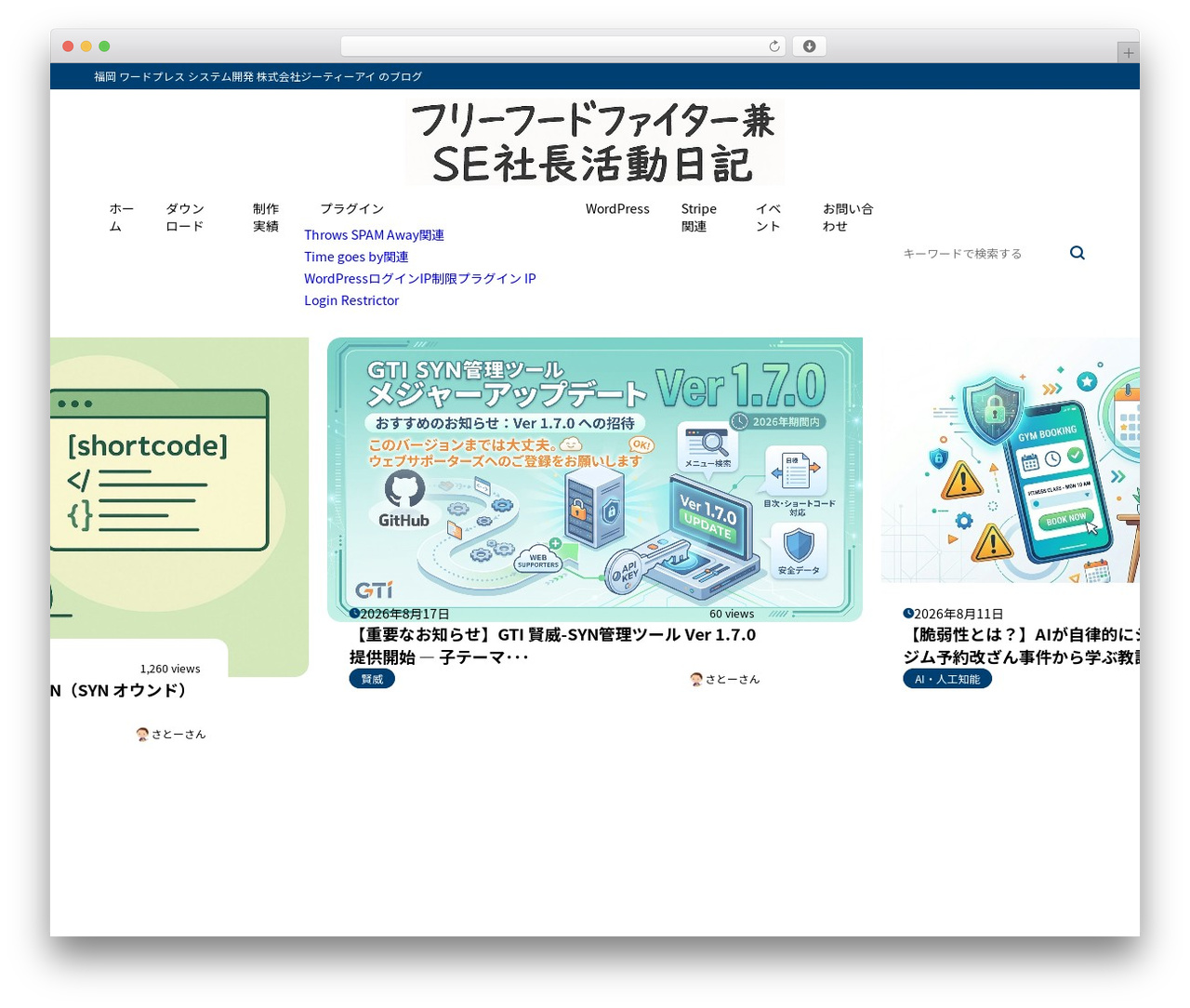Click the 60 views counter text
Viewport: 1190px width, 1008px height.
732,614
